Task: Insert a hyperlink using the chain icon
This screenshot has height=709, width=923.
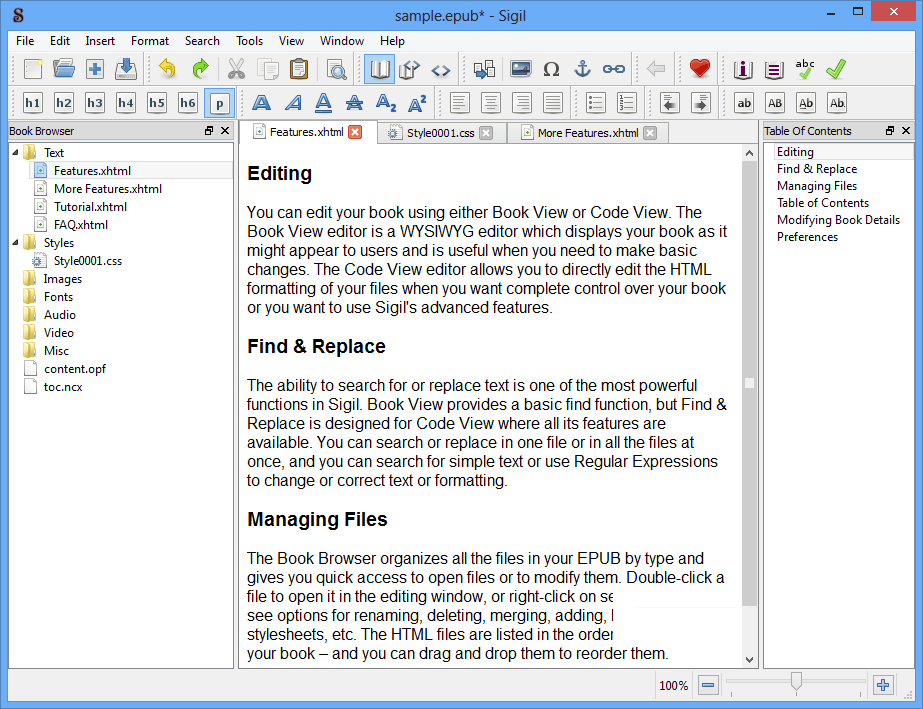Action: [613, 69]
